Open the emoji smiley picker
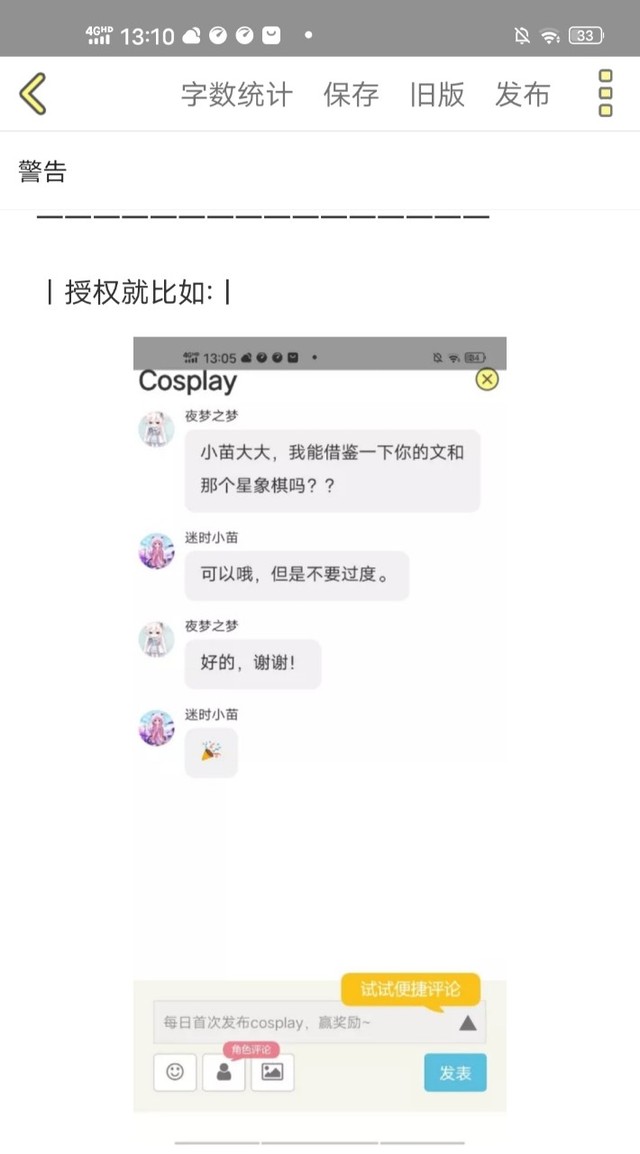Image resolution: width=640 pixels, height=1154 pixels. [175, 1072]
